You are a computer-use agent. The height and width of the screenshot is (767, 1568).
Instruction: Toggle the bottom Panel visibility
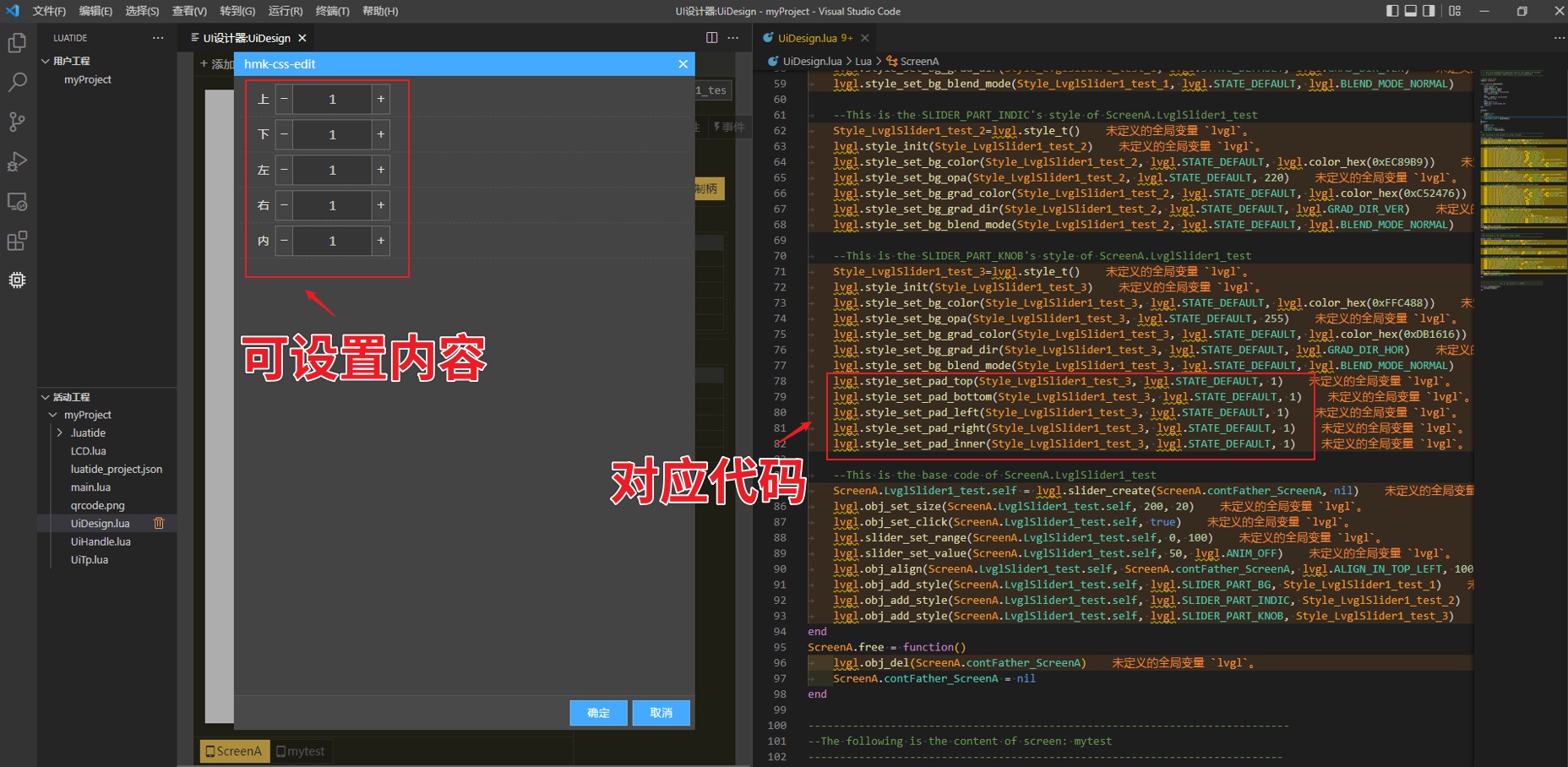point(1409,11)
